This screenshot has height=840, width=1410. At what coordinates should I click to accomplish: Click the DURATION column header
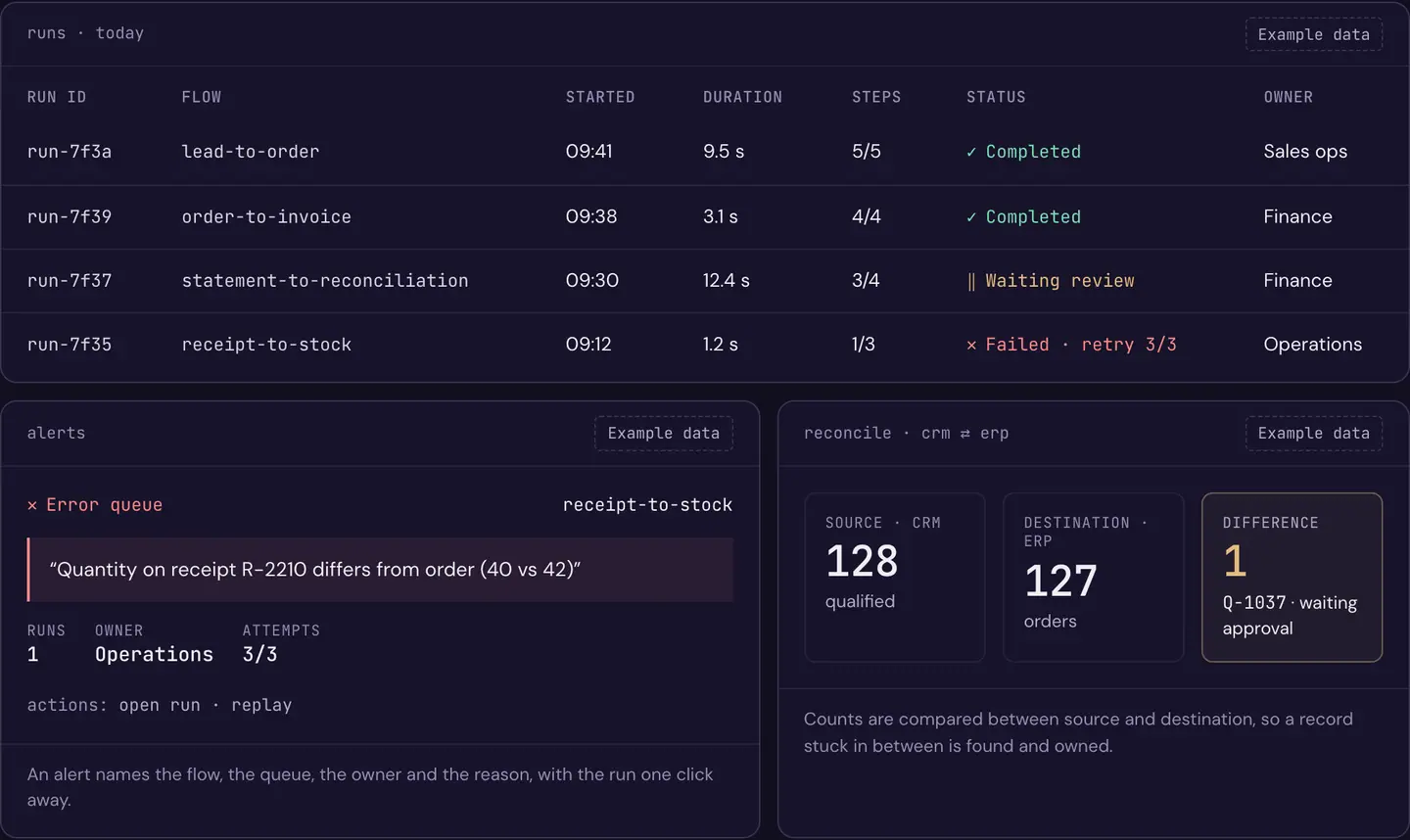pyautogui.click(x=743, y=97)
